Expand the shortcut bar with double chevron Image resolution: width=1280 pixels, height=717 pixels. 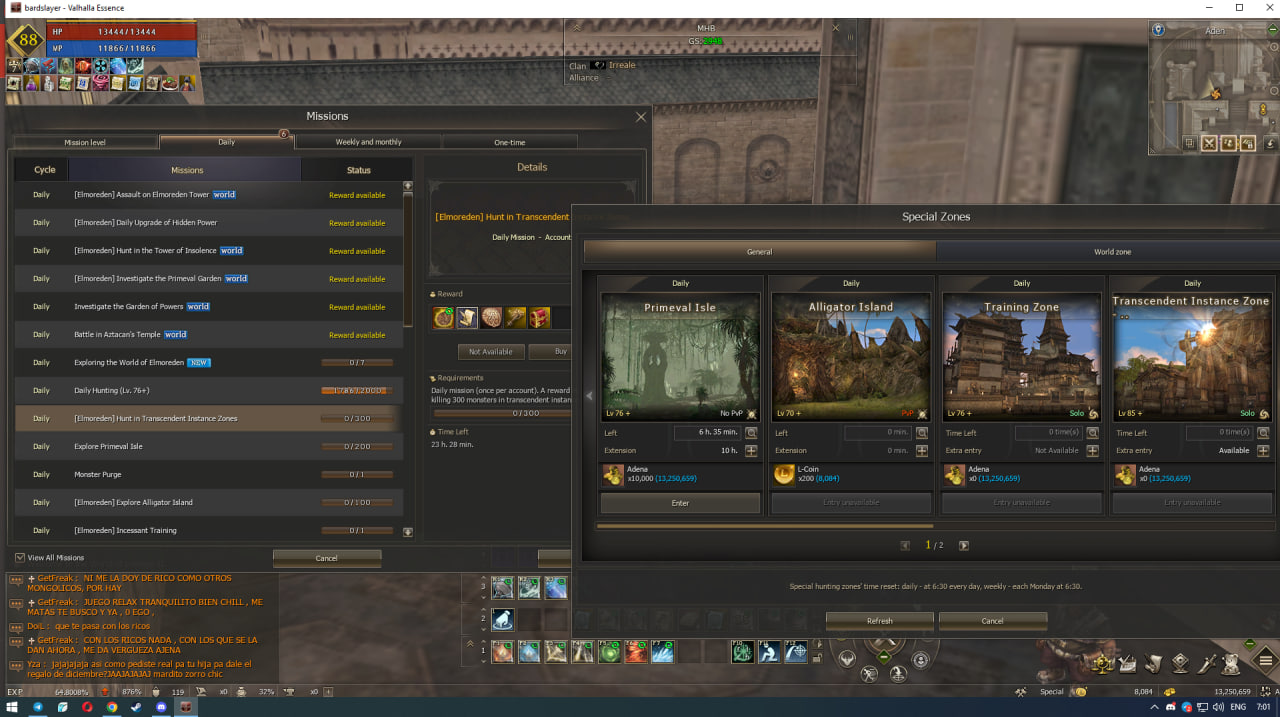tap(470, 643)
